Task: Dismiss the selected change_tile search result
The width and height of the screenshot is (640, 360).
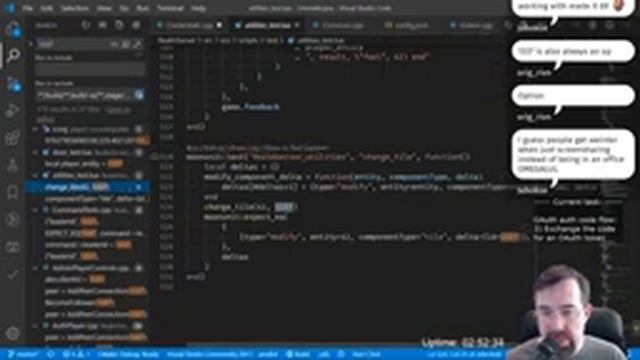Action: point(138,187)
